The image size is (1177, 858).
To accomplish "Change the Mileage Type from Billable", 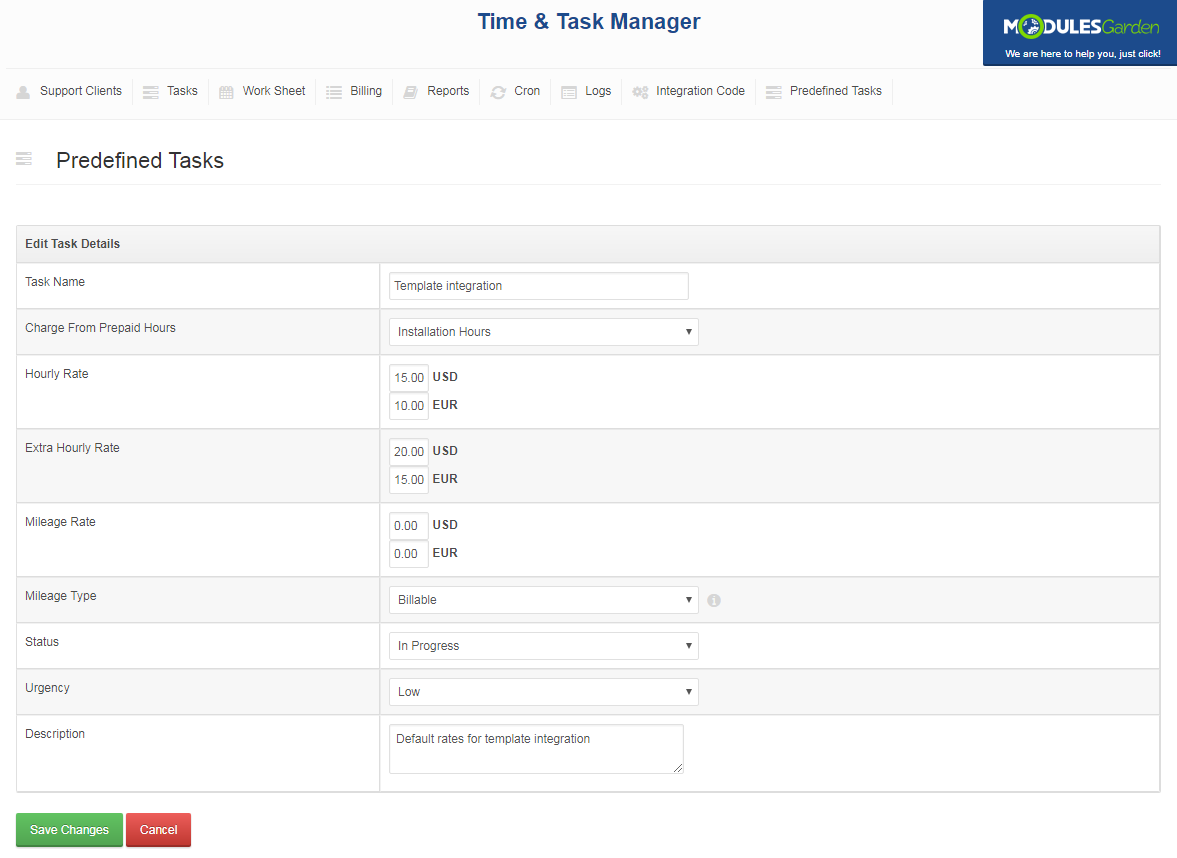I will click(543, 599).
